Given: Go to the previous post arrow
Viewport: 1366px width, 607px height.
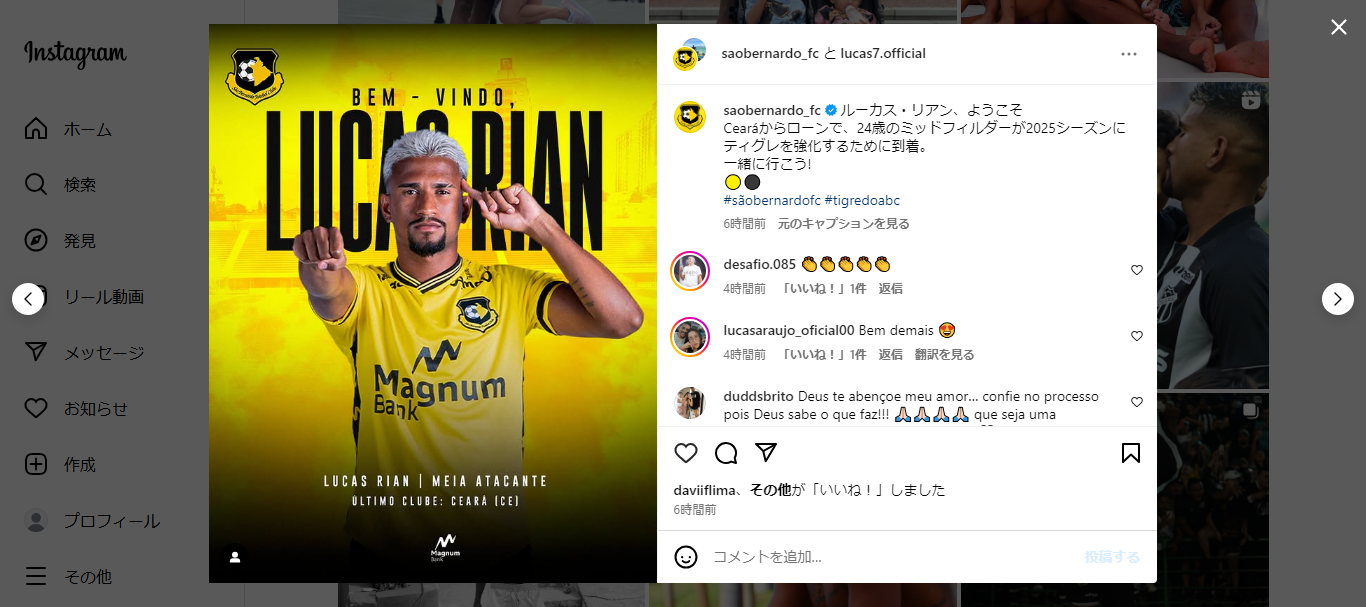Looking at the screenshot, I should (28, 299).
